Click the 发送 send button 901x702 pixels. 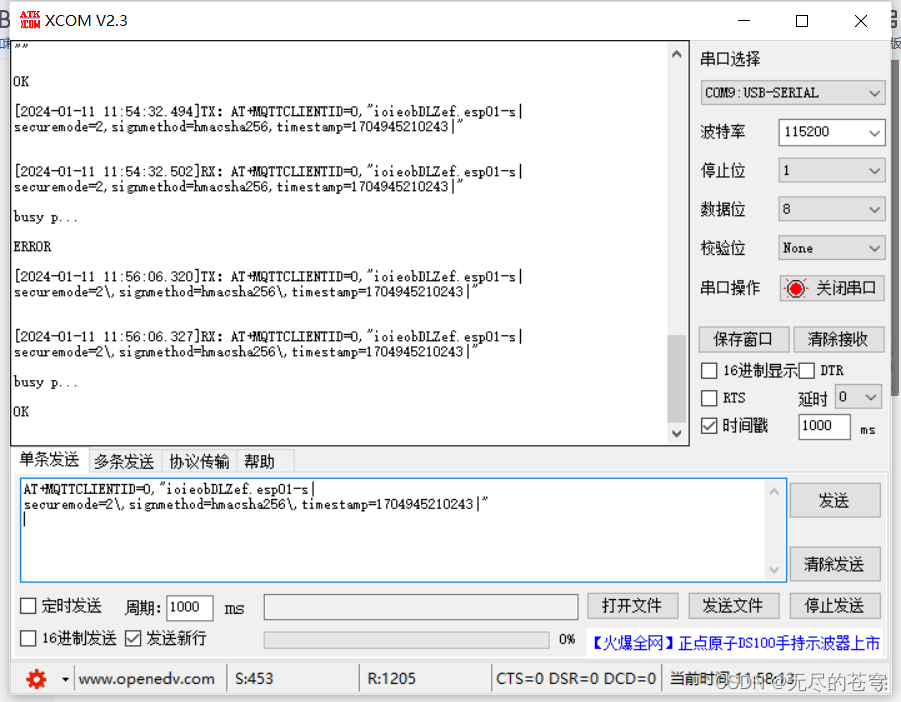834,500
